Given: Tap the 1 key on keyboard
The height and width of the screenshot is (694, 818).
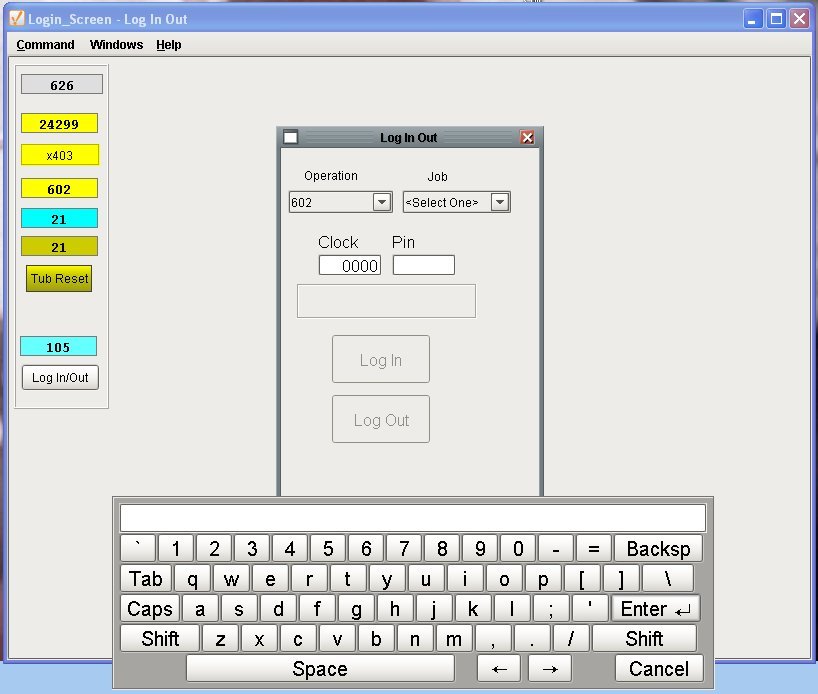Looking at the screenshot, I should 176,548.
